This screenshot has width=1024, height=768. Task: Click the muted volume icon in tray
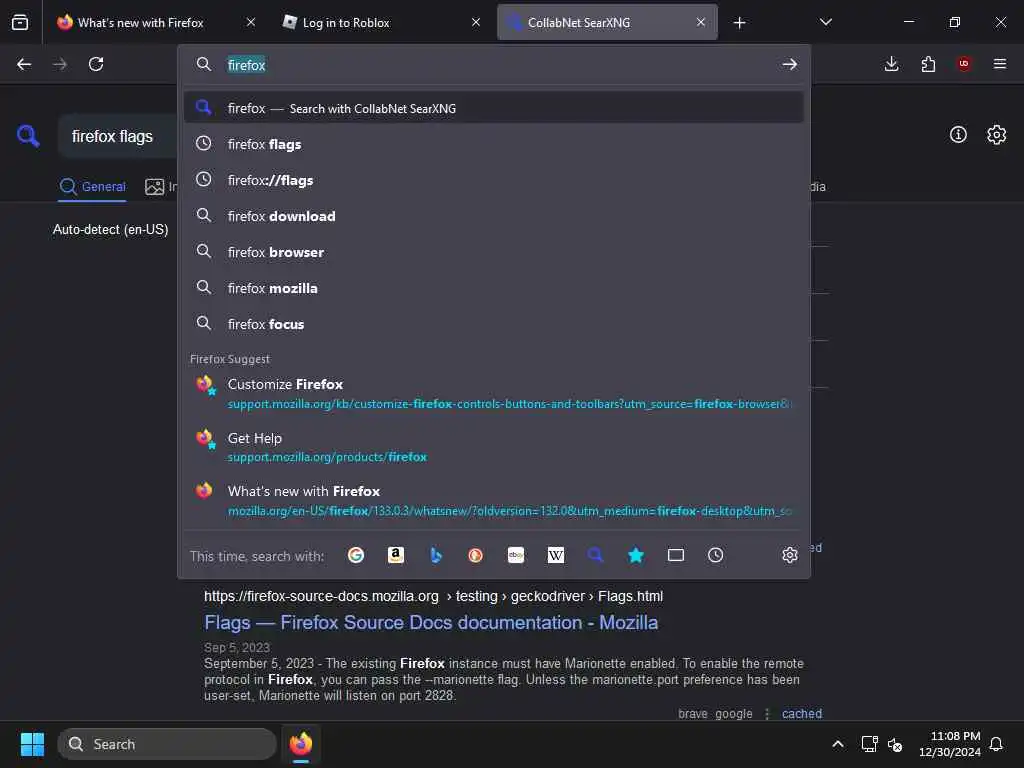tap(895, 744)
